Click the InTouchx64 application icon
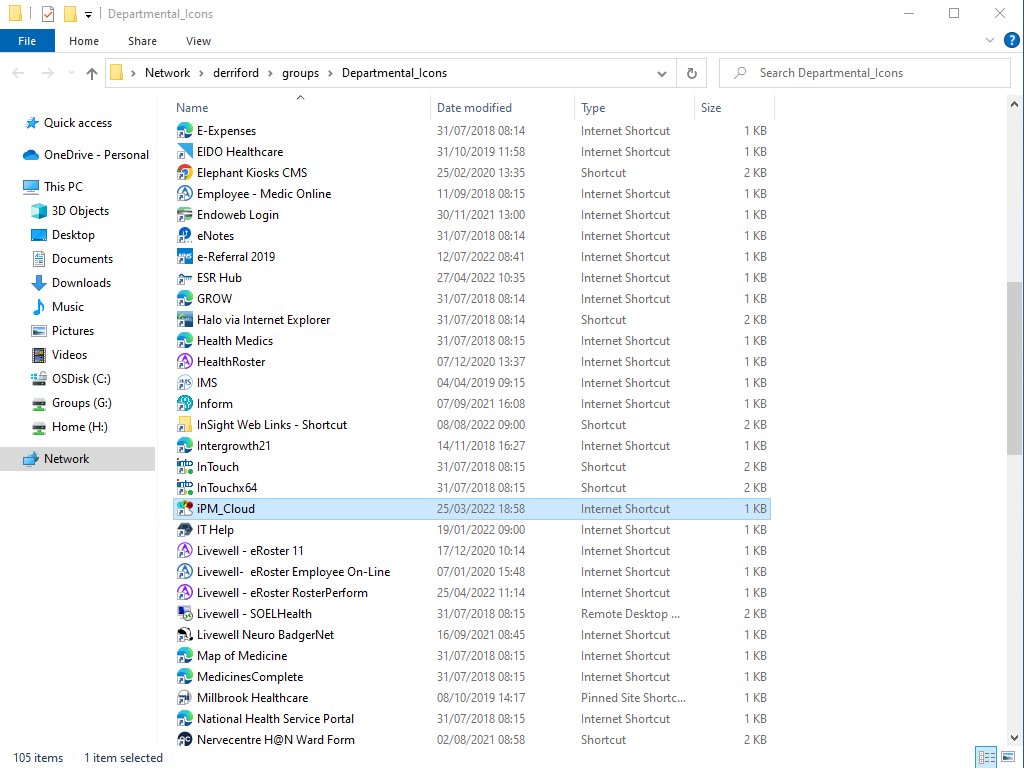Viewport: 1024px width, 768px height. [x=185, y=488]
